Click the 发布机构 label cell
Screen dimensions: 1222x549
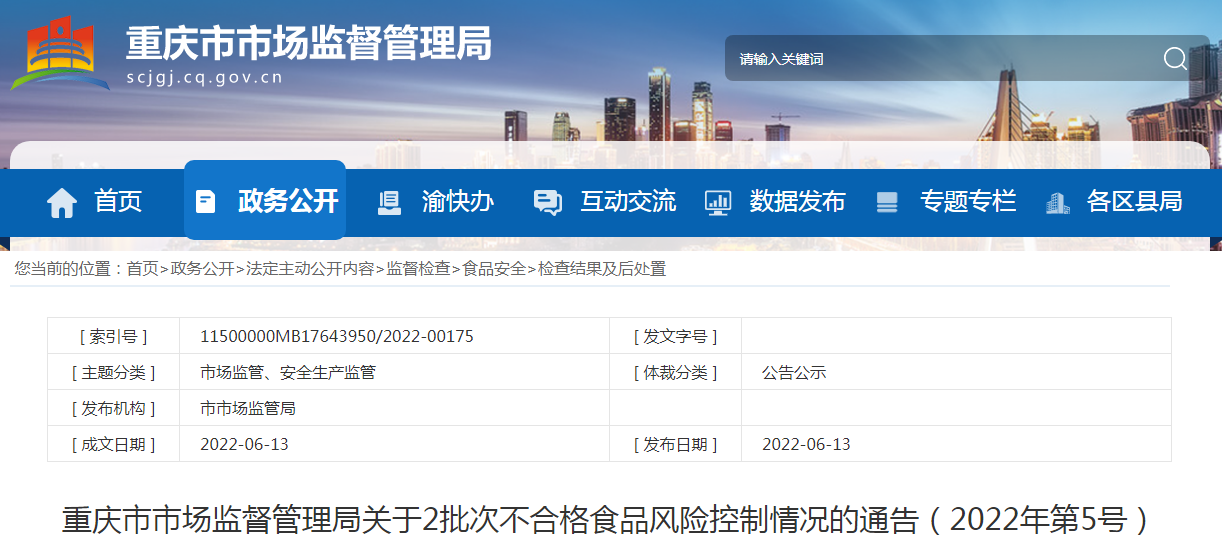113,408
